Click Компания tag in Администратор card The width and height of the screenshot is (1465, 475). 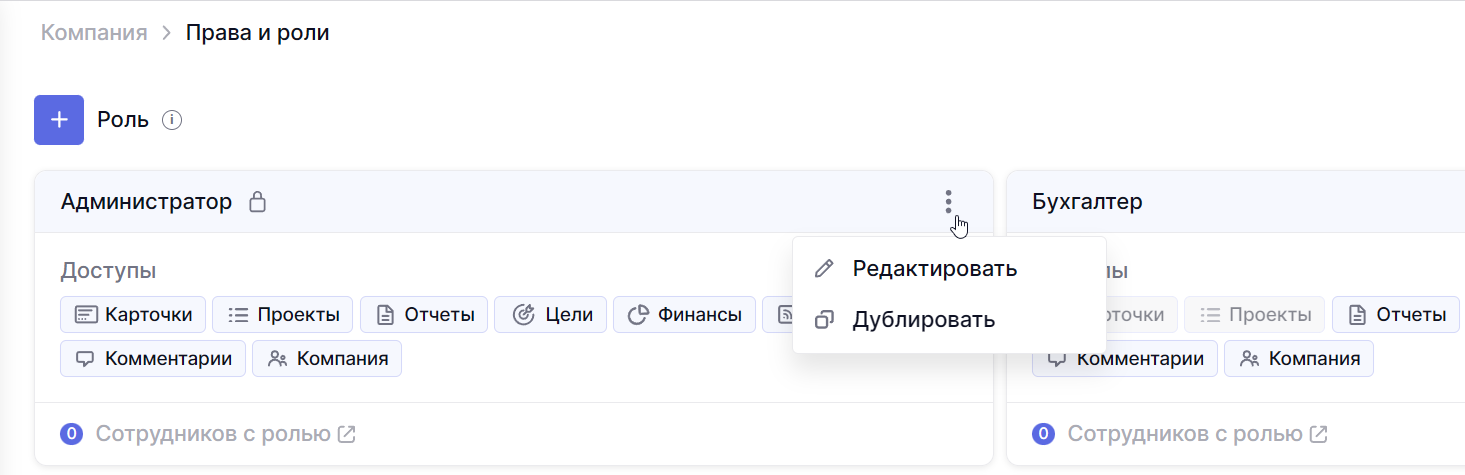pos(327,358)
